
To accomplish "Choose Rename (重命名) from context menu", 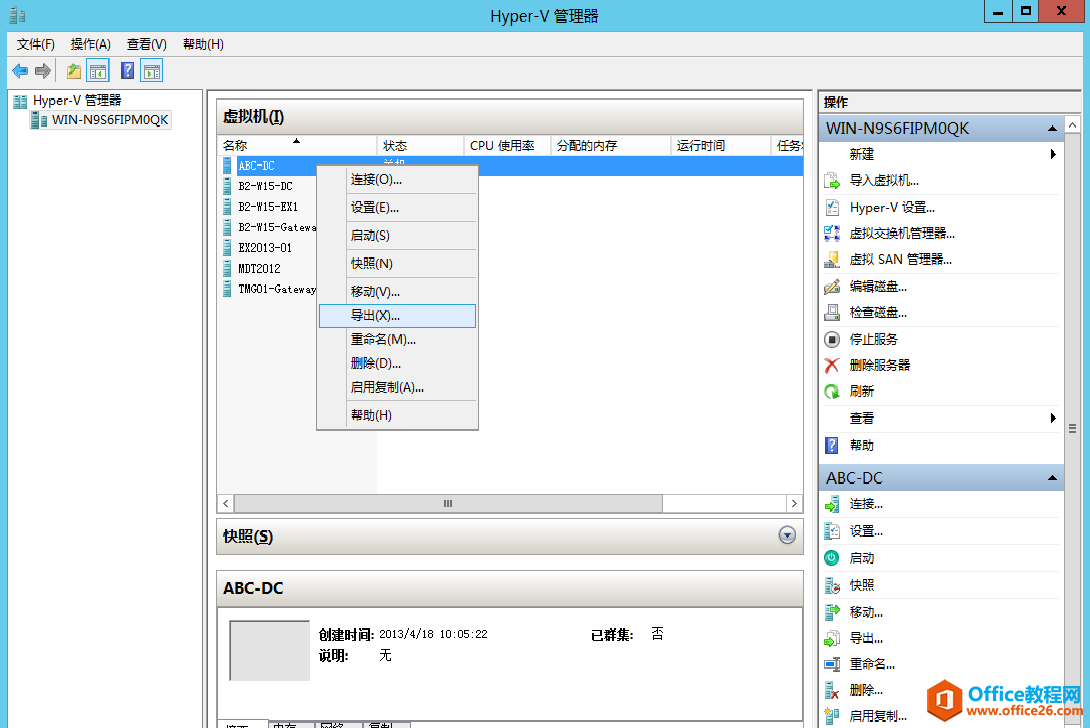I will (x=383, y=340).
